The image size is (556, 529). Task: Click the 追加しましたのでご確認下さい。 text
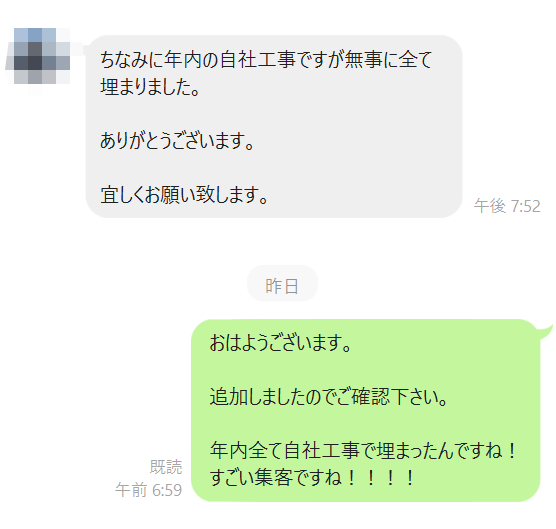click(x=328, y=397)
